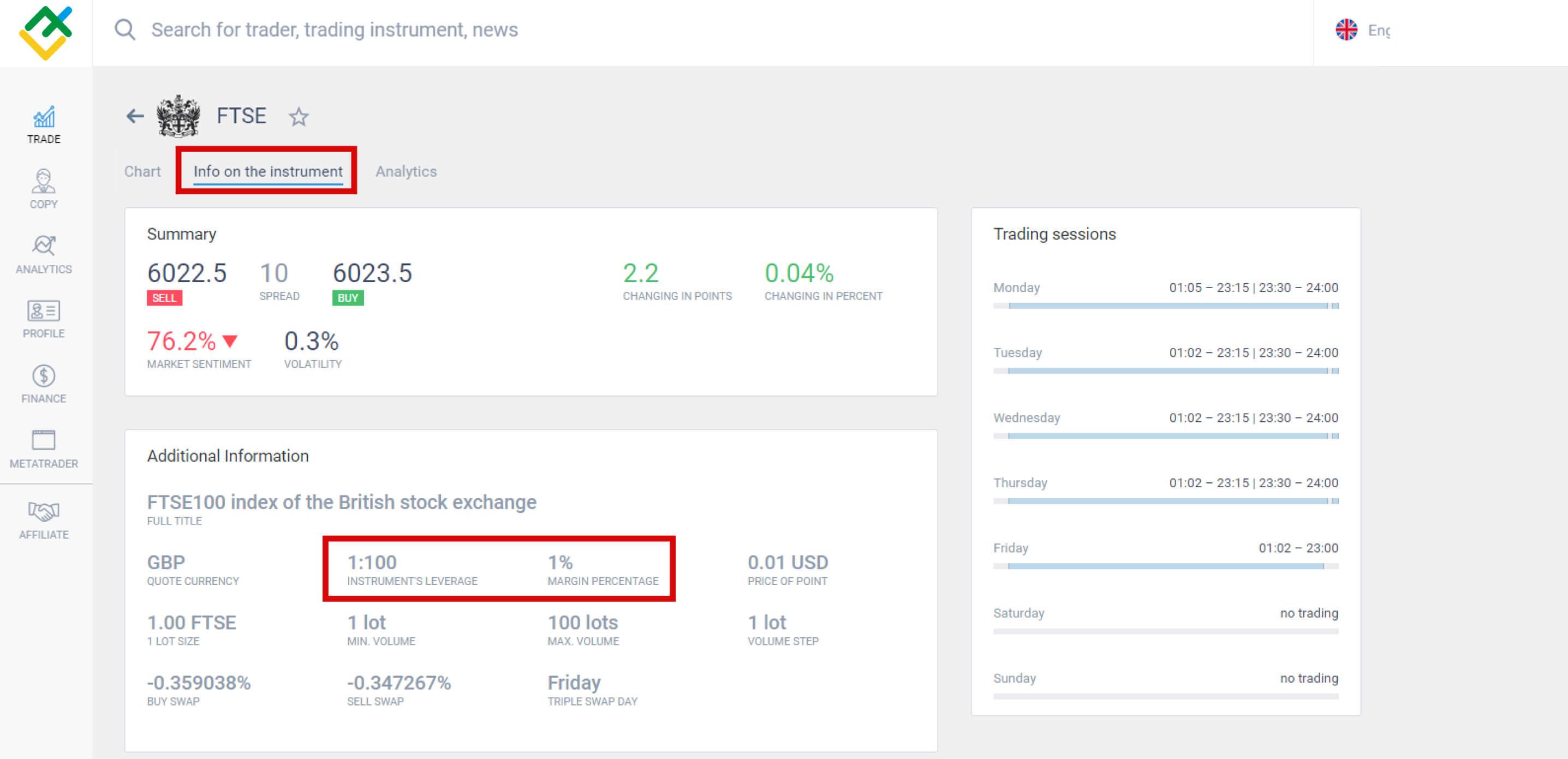1568x759 pixels.
Task: Click the 6023.5 buy price
Action: [x=373, y=273]
